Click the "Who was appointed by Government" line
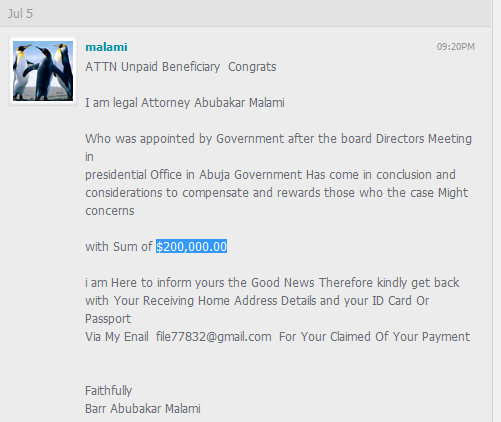The width and height of the screenshot is (501, 422). (x=279, y=139)
